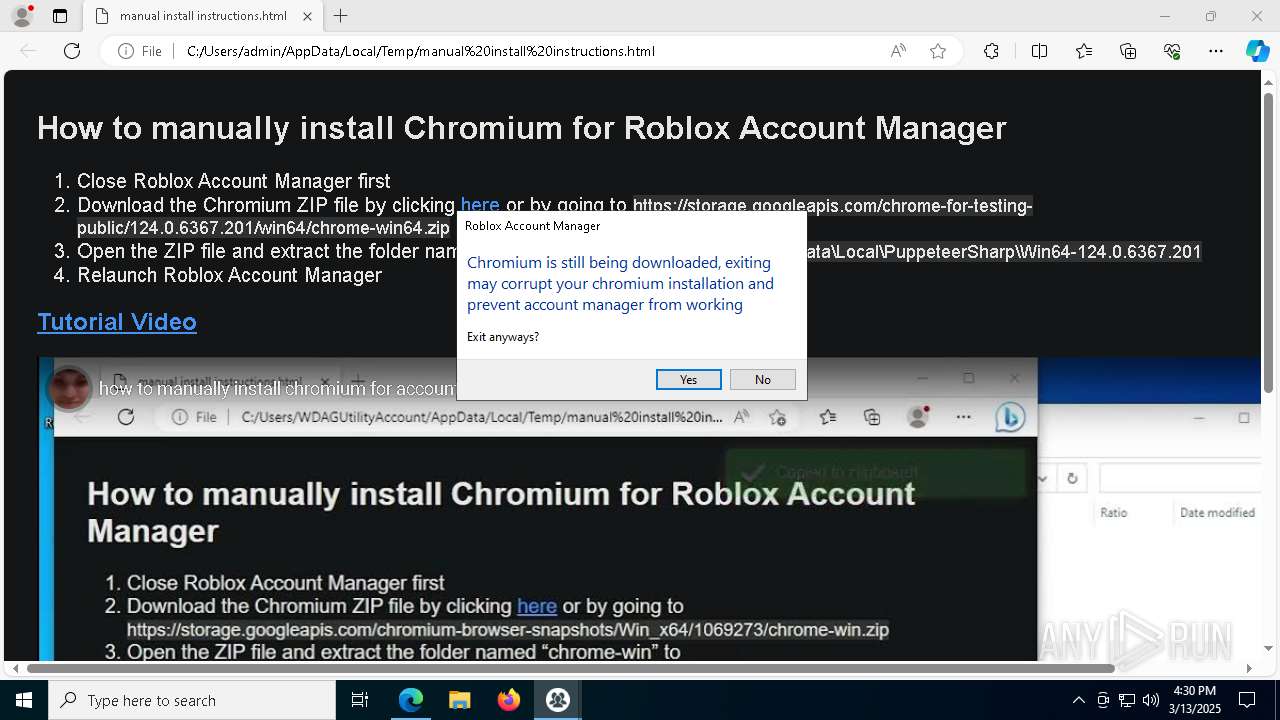Open Roblox Account Manager taskbar icon
1280x720 pixels.
[x=558, y=700]
